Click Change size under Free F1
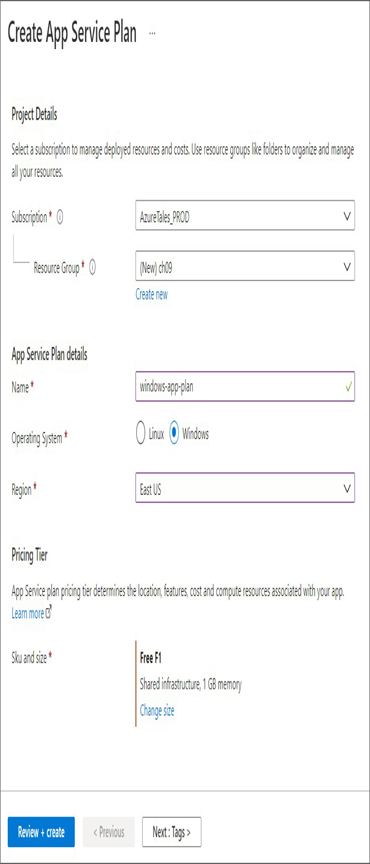The image size is (370, 864). click(157, 710)
